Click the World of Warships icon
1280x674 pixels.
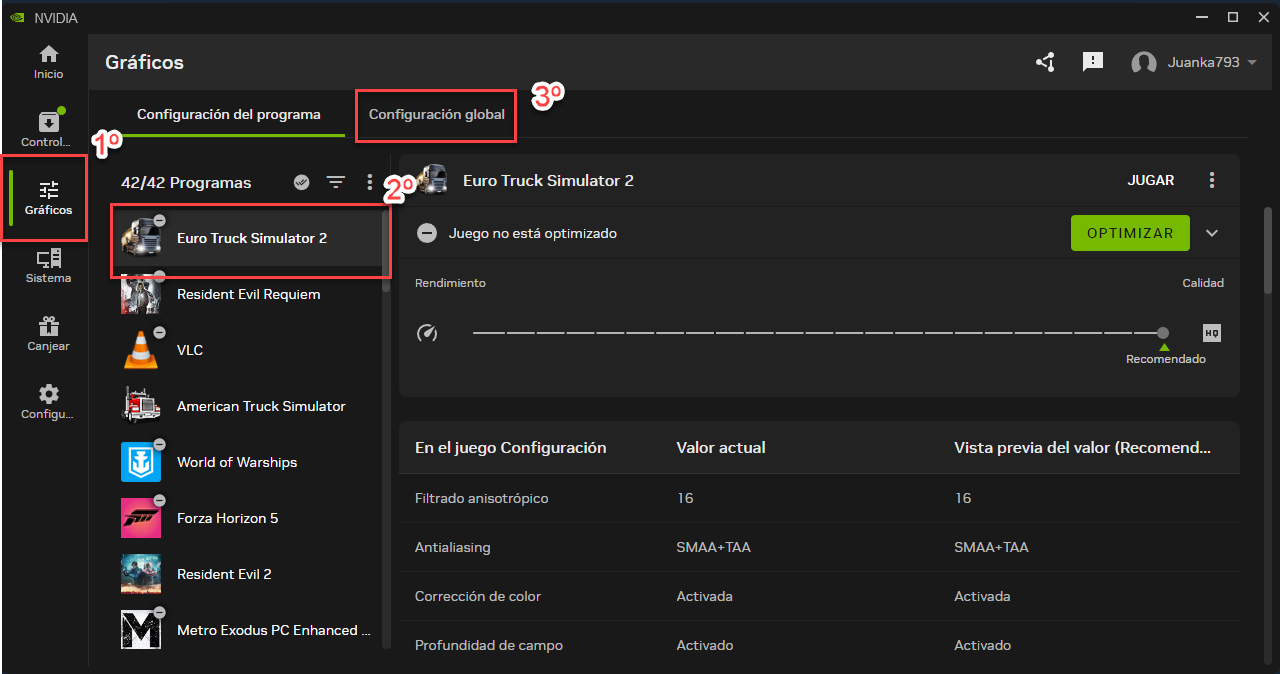141,462
